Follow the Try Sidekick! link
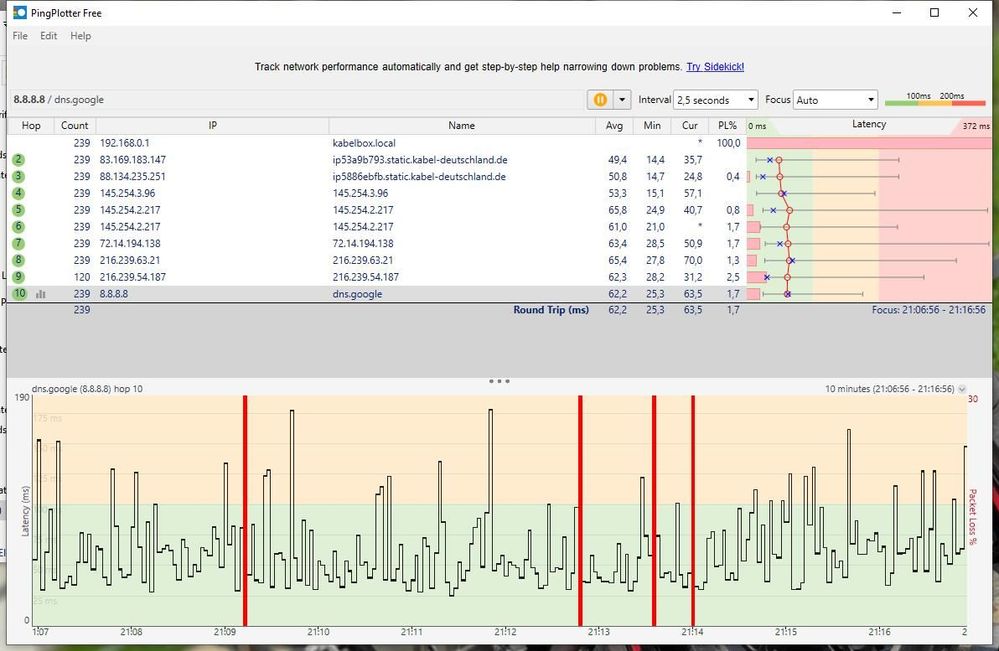The width and height of the screenshot is (999, 651). [x=715, y=66]
